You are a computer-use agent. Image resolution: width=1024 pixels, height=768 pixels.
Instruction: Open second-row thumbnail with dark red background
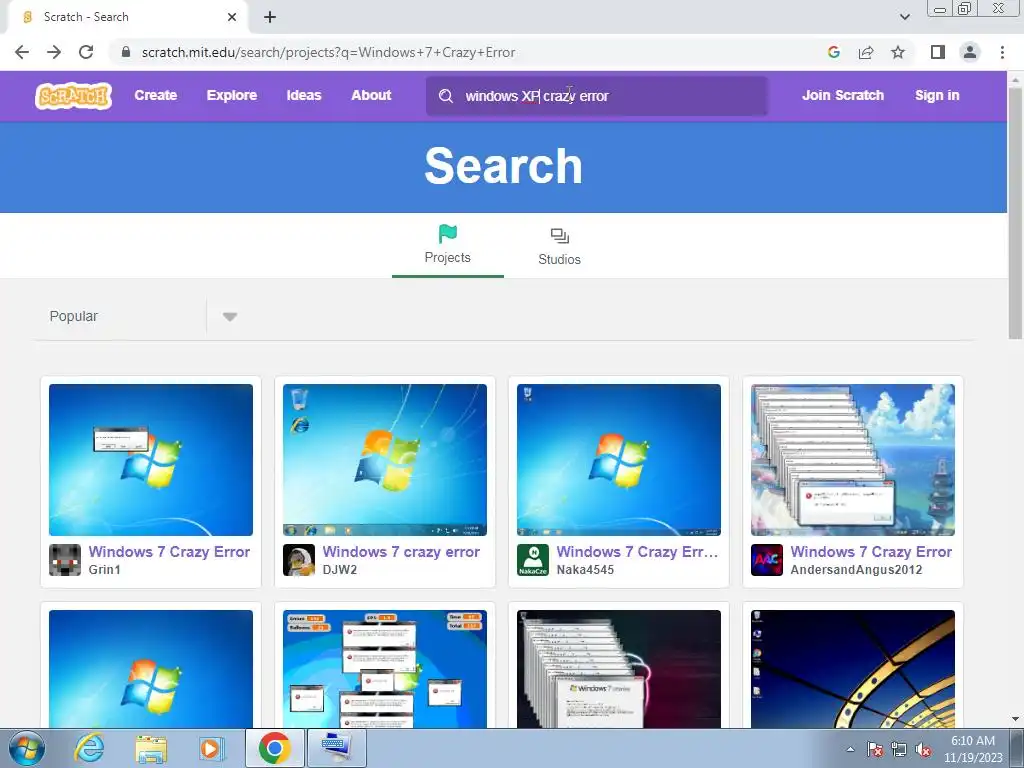click(x=618, y=669)
